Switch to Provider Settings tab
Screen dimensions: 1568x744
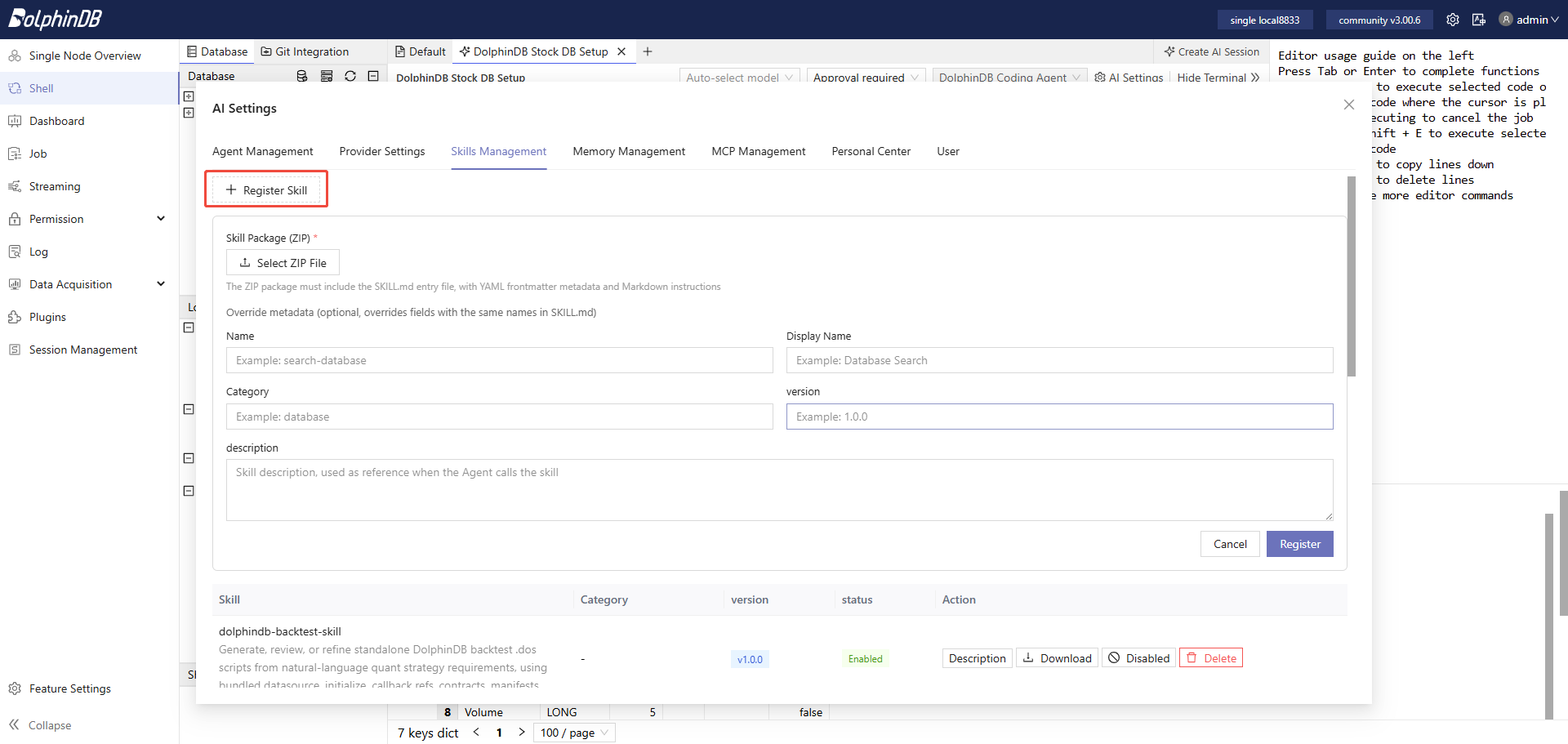382,151
